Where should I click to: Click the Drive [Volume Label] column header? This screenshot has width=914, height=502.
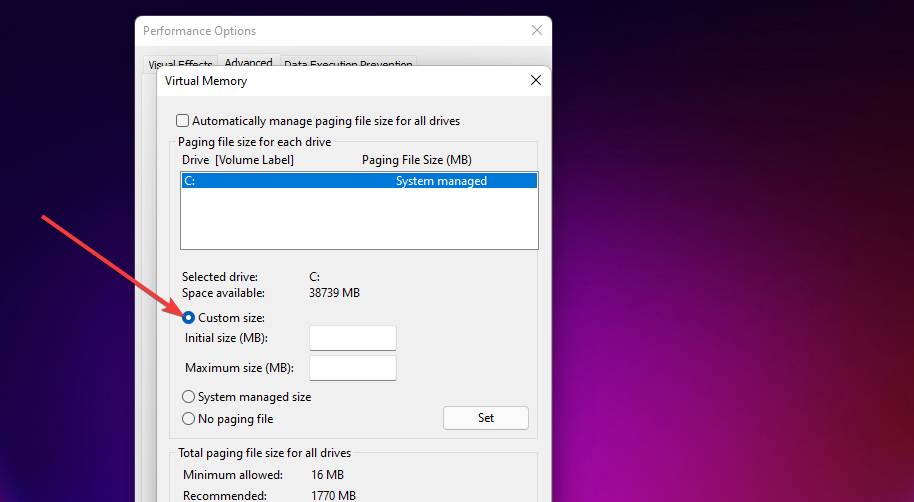(238, 160)
